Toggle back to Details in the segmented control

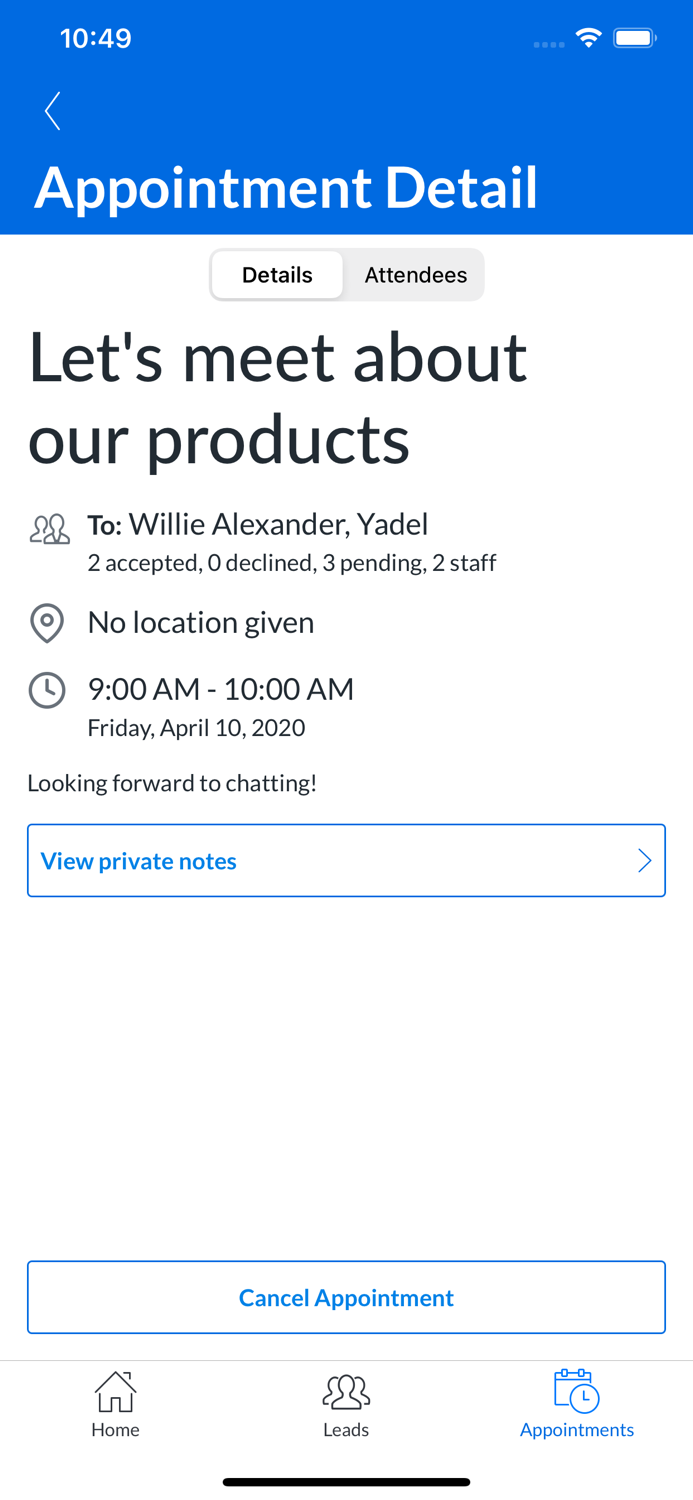coord(277,274)
